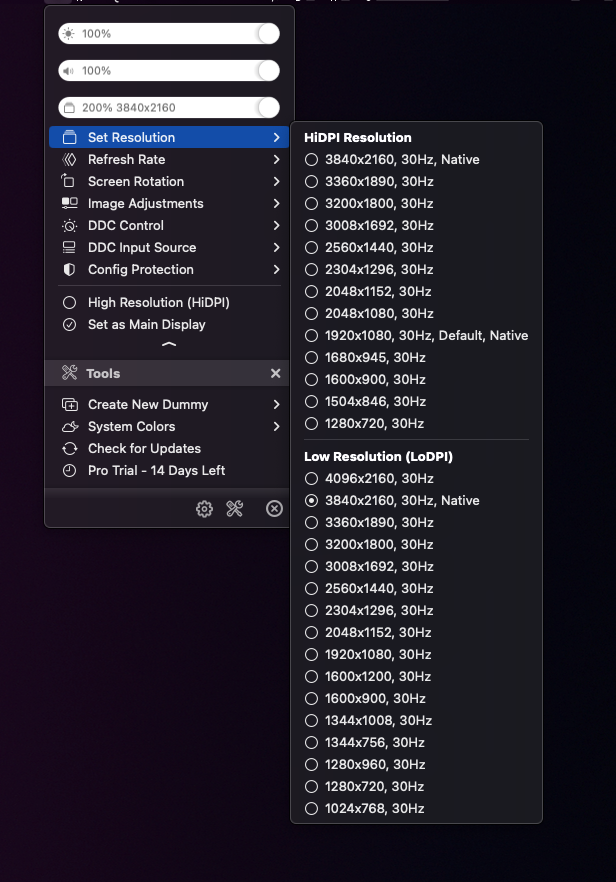
Task: Click the Image Adjustments icon
Action: point(69,203)
